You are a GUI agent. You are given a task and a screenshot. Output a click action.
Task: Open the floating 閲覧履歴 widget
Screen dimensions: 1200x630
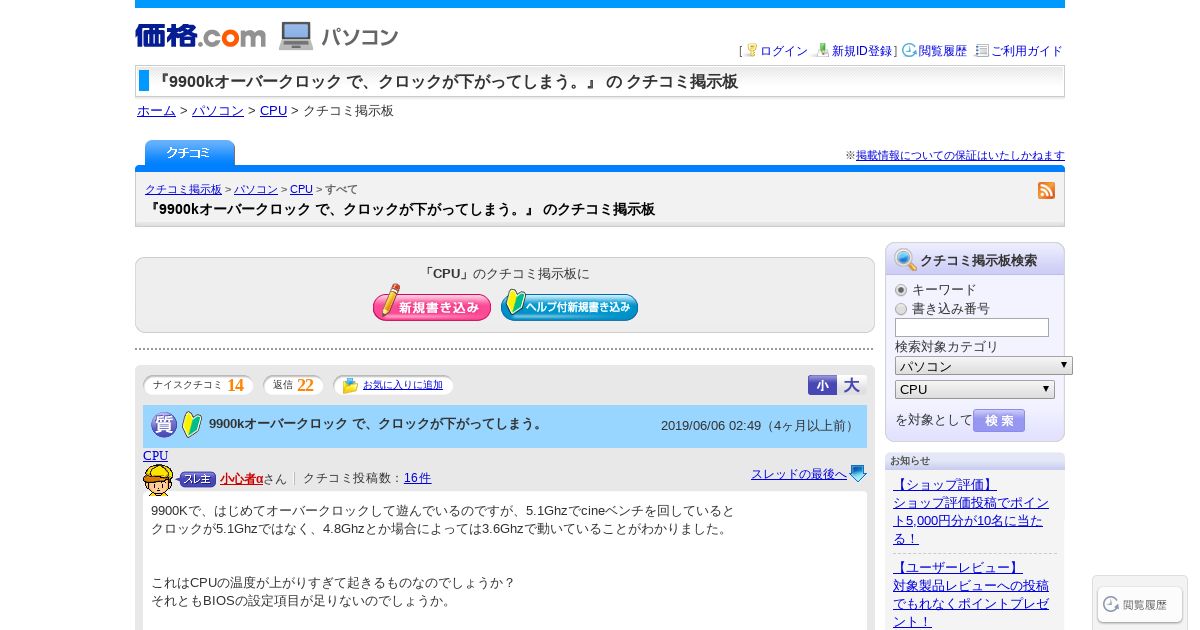click(1140, 604)
